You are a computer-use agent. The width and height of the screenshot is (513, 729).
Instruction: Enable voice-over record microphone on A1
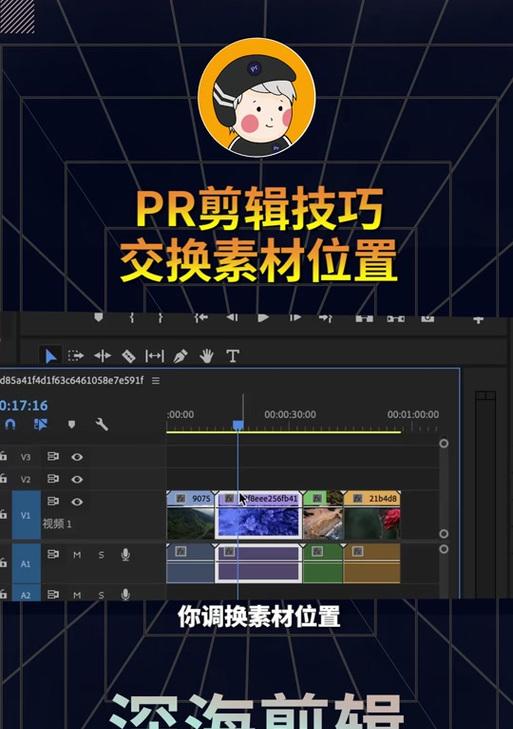[x=125, y=554]
